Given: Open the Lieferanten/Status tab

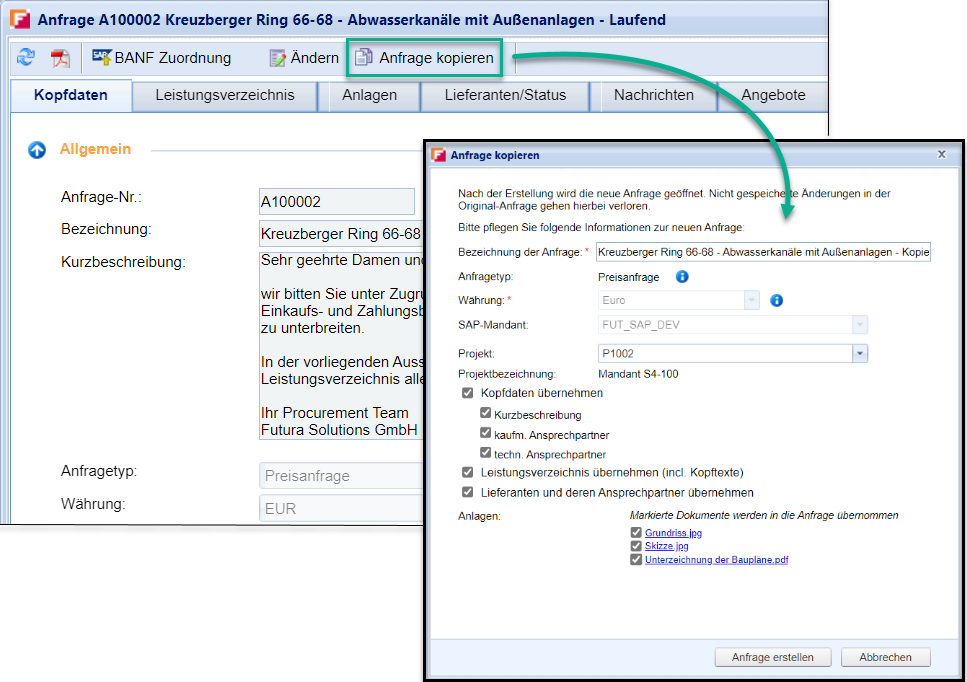Looking at the screenshot, I should (506, 96).
